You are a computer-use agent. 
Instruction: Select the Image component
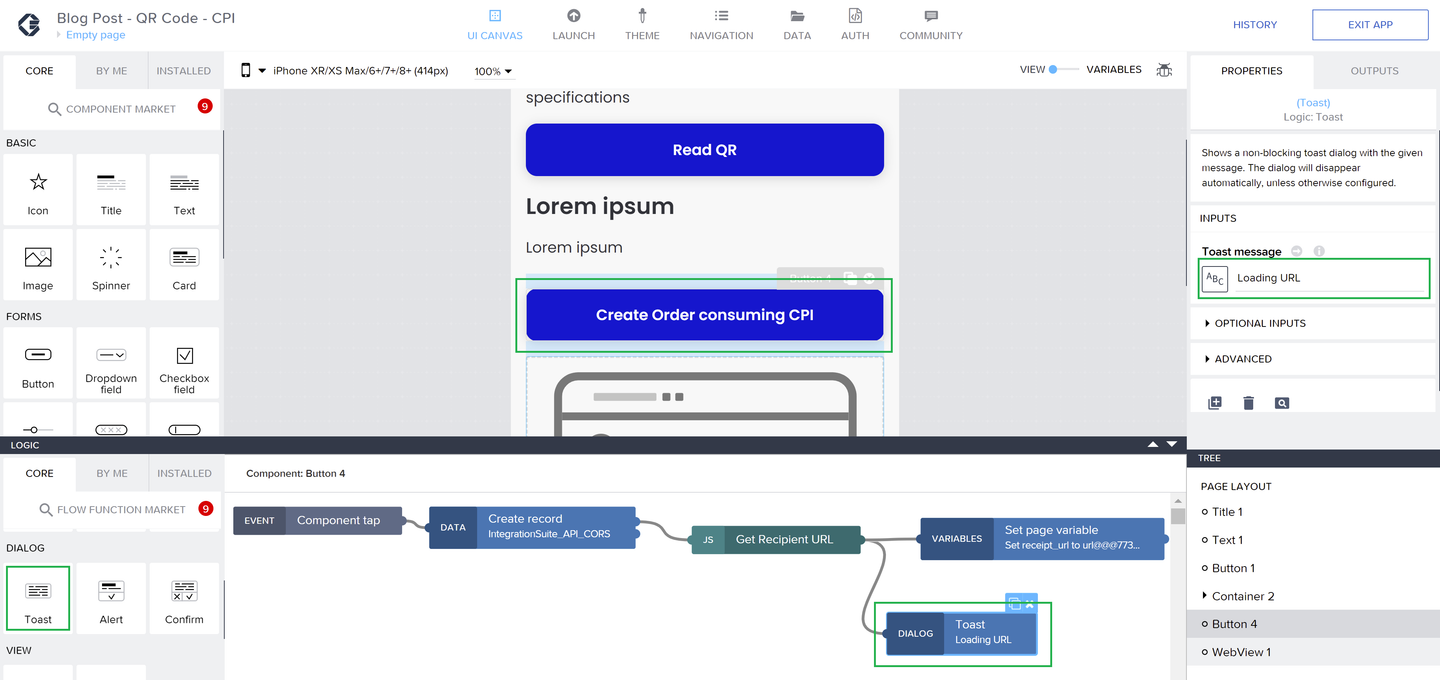coord(38,265)
